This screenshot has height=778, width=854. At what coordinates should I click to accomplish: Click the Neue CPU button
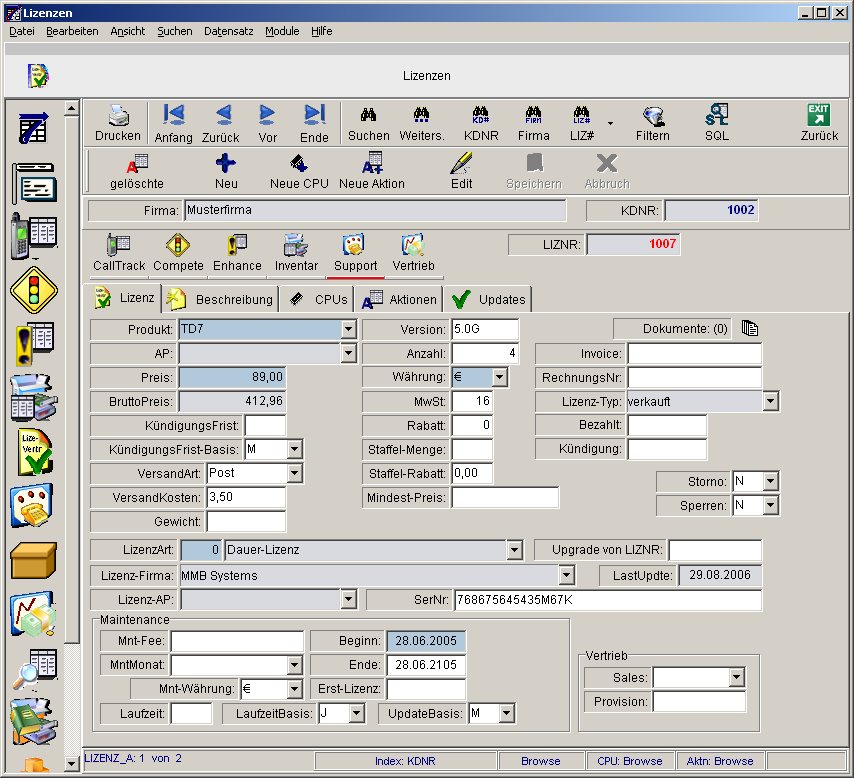point(299,171)
